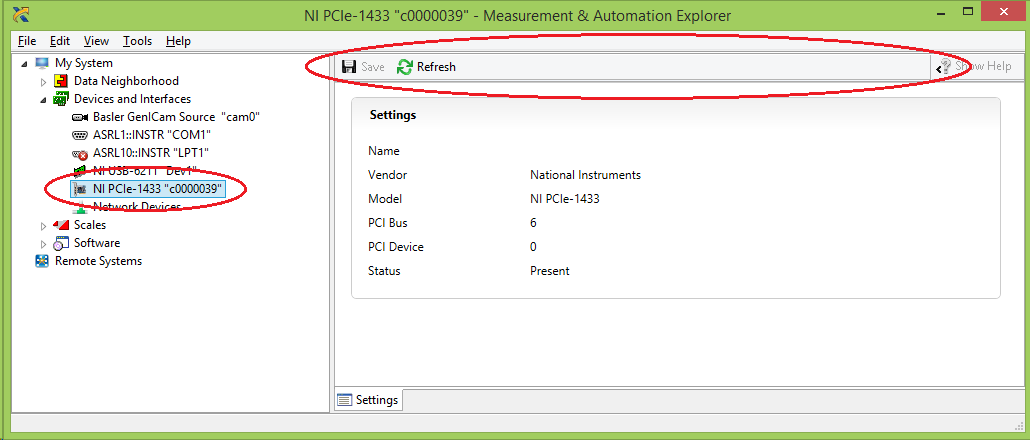Click the Remote Systems icon
The height and width of the screenshot is (440, 1030).
click(42, 261)
